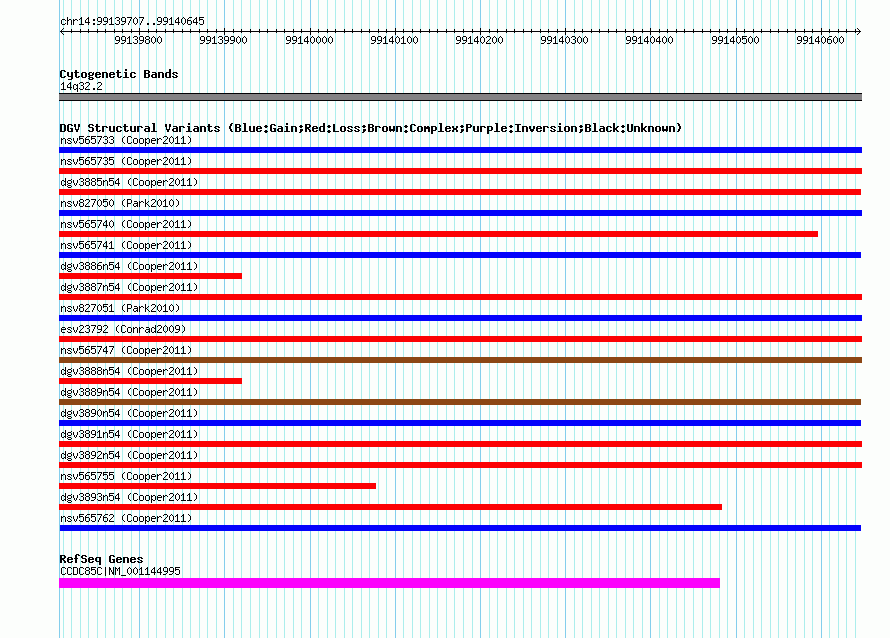Screen dimensions: 890x638
Task: Click ruler position 99139800
Action: click(x=138, y=40)
